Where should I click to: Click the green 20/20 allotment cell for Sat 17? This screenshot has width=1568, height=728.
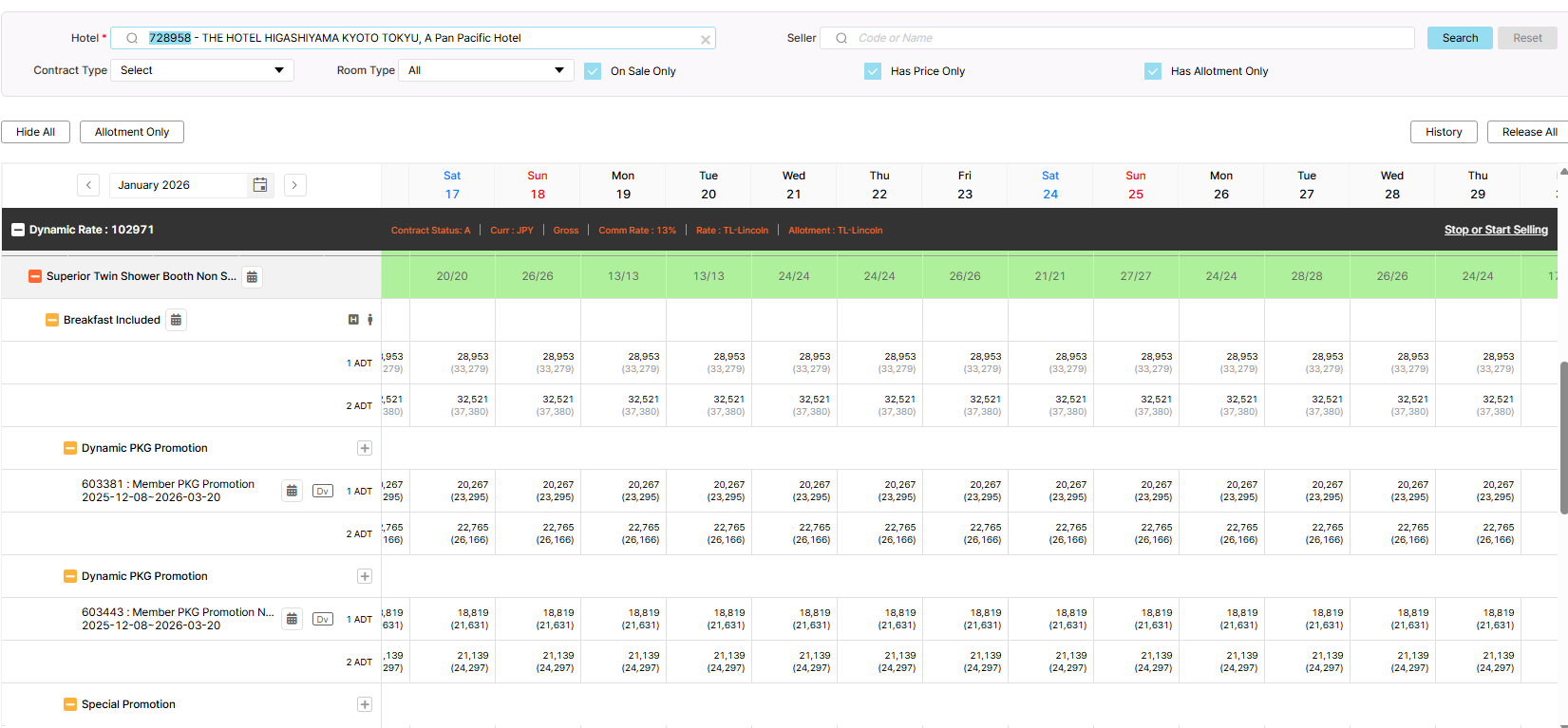point(452,276)
